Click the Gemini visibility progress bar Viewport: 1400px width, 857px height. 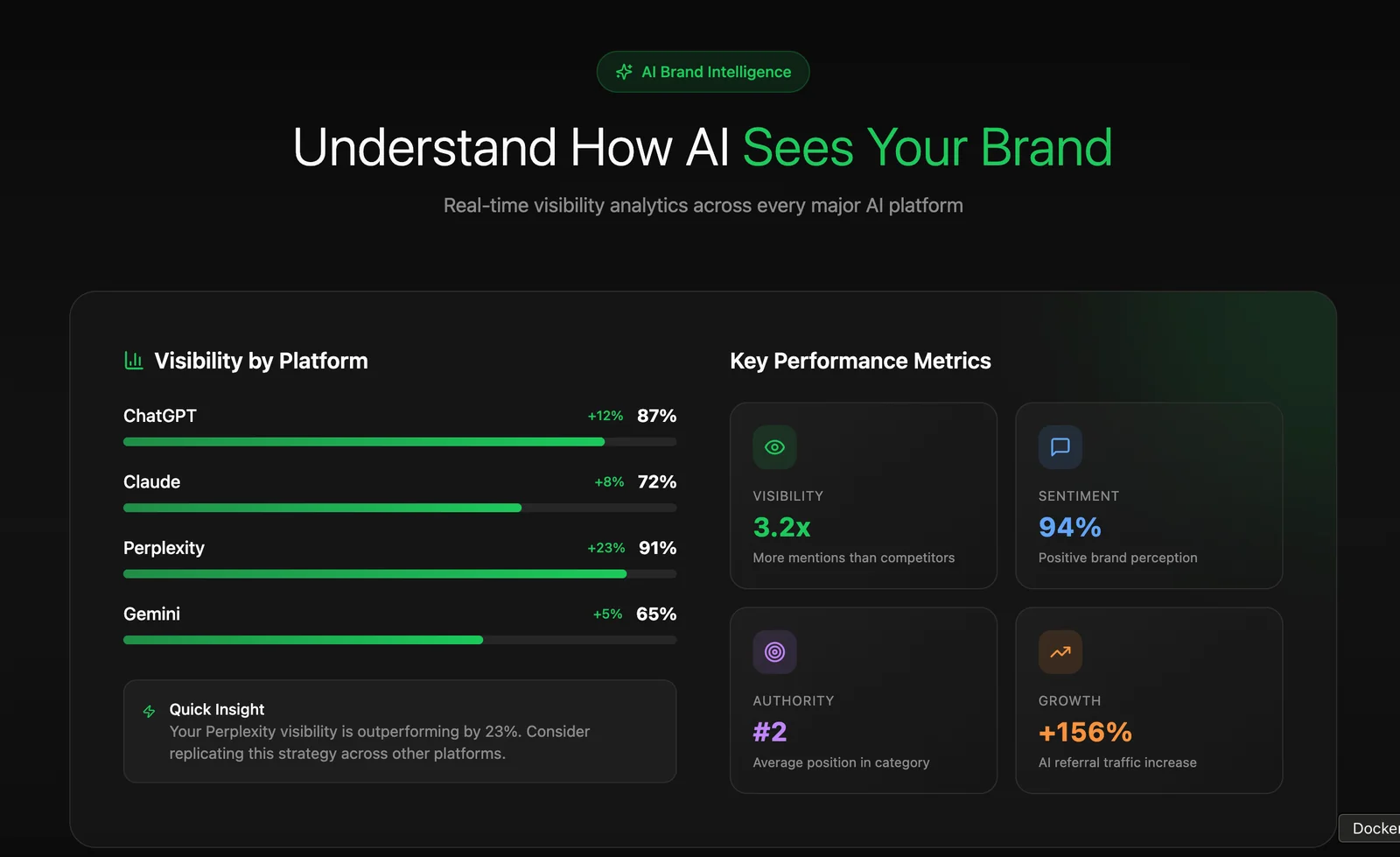click(x=399, y=640)
